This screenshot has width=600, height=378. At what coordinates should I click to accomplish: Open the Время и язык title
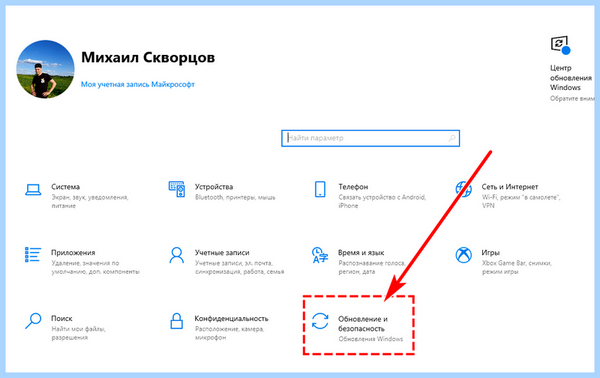pos(361,253)
